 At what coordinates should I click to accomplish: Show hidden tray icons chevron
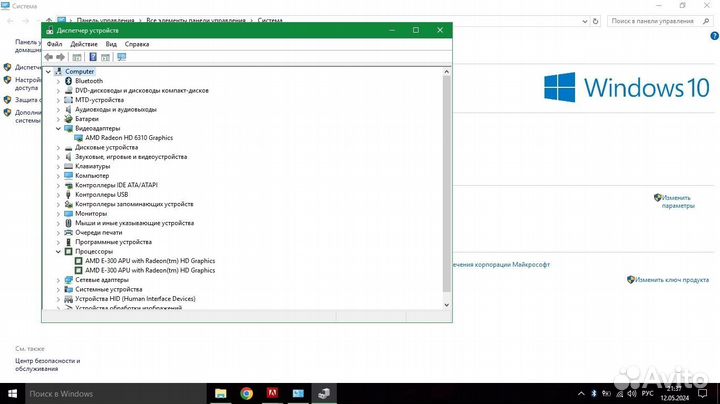581,393
